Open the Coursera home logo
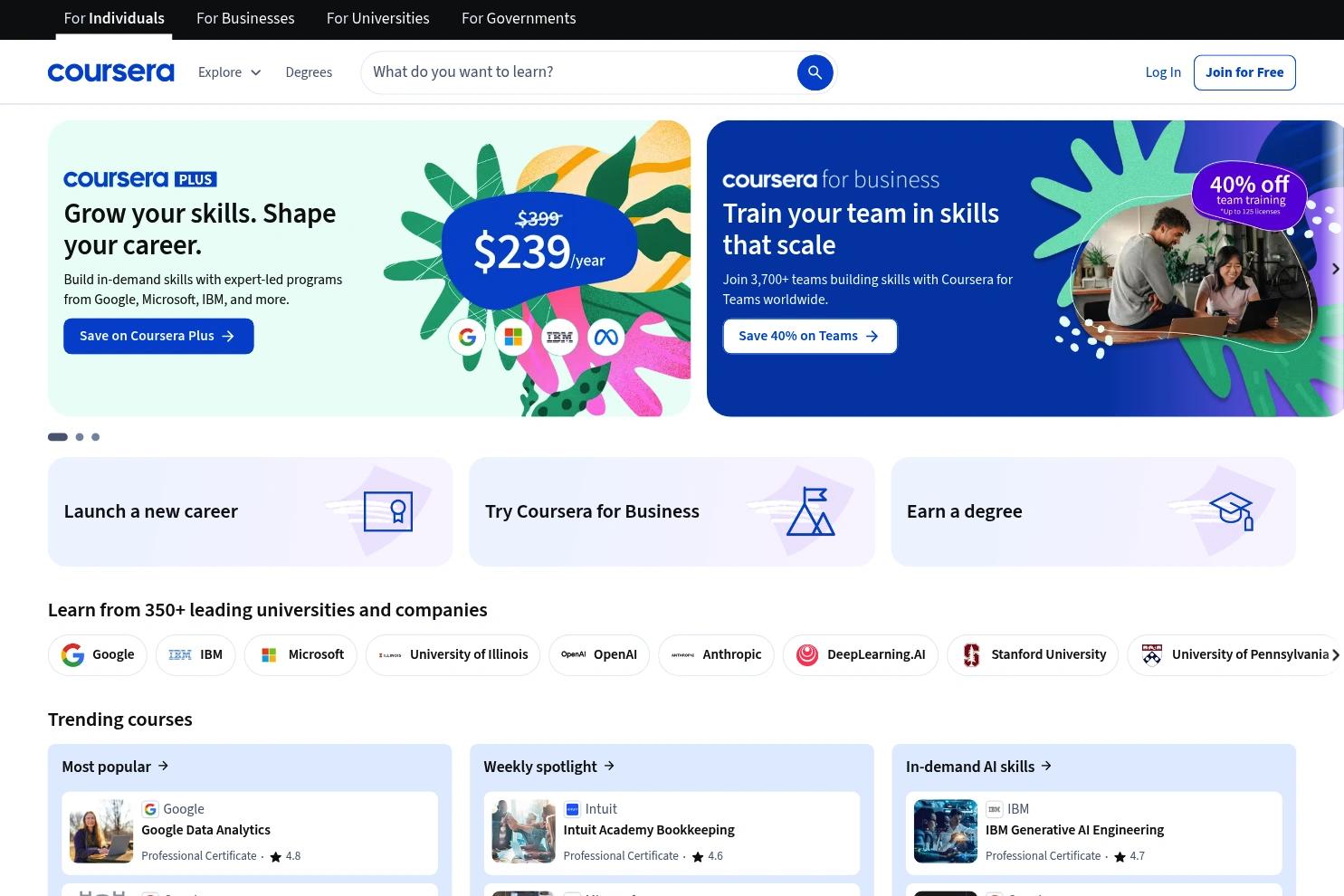Screen dimensions: 1344x896 click(110, 72)
